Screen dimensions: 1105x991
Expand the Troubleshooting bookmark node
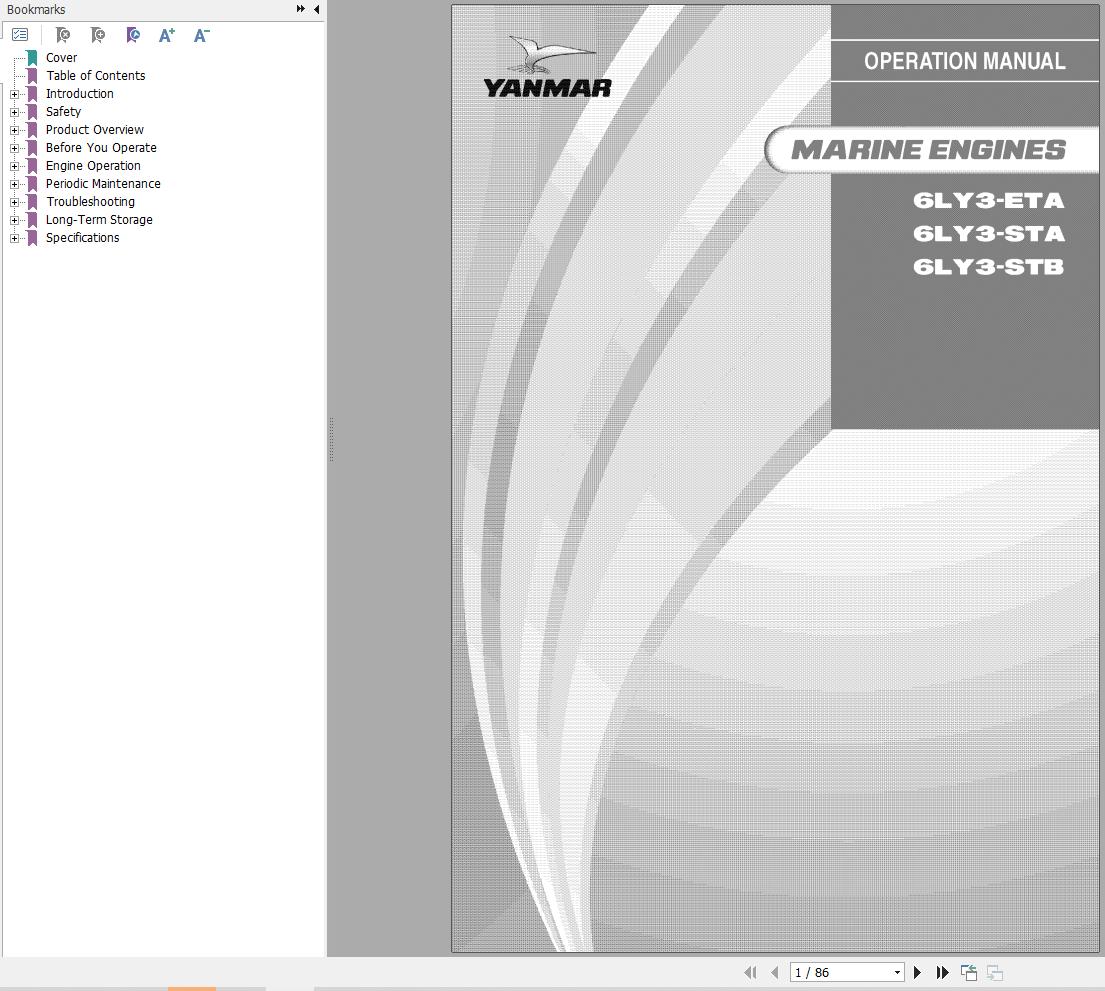pyautogui.click(x=13, y=201)
